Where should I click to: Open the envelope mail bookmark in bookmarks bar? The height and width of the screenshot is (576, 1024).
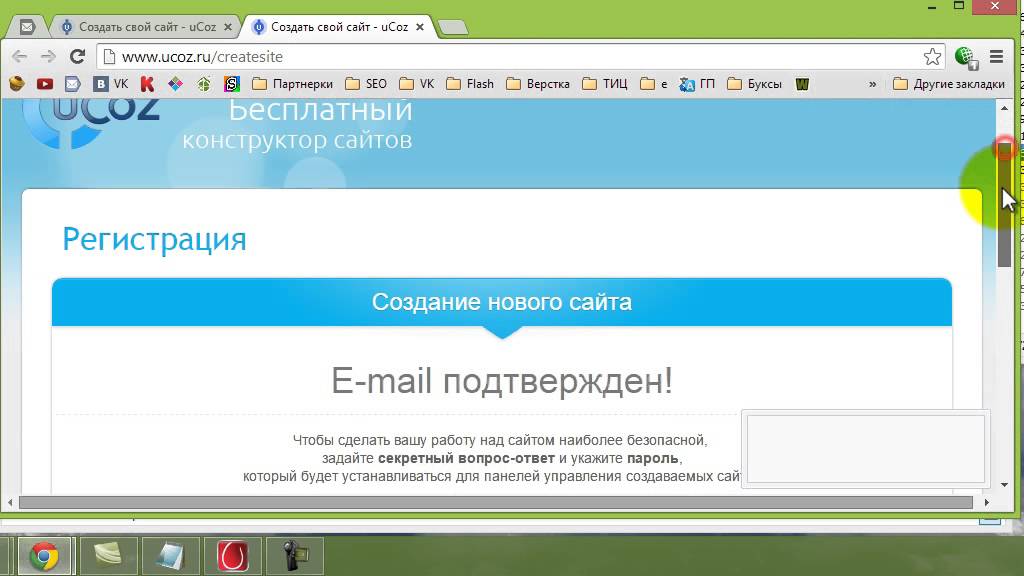click(x=72, y=84)
